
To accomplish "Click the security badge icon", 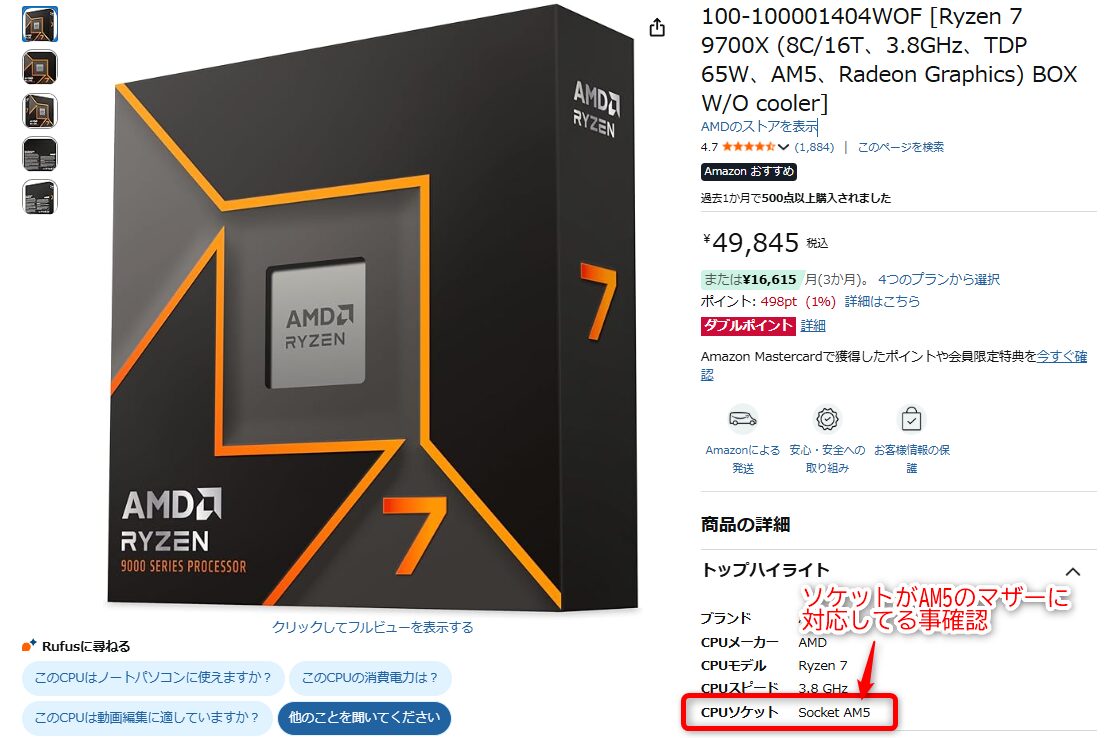I will point(827,419).
